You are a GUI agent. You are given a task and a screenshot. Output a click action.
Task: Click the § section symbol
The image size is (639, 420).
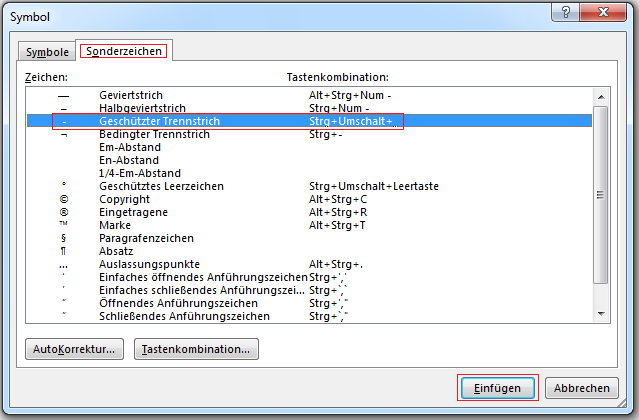click(63, 238)
